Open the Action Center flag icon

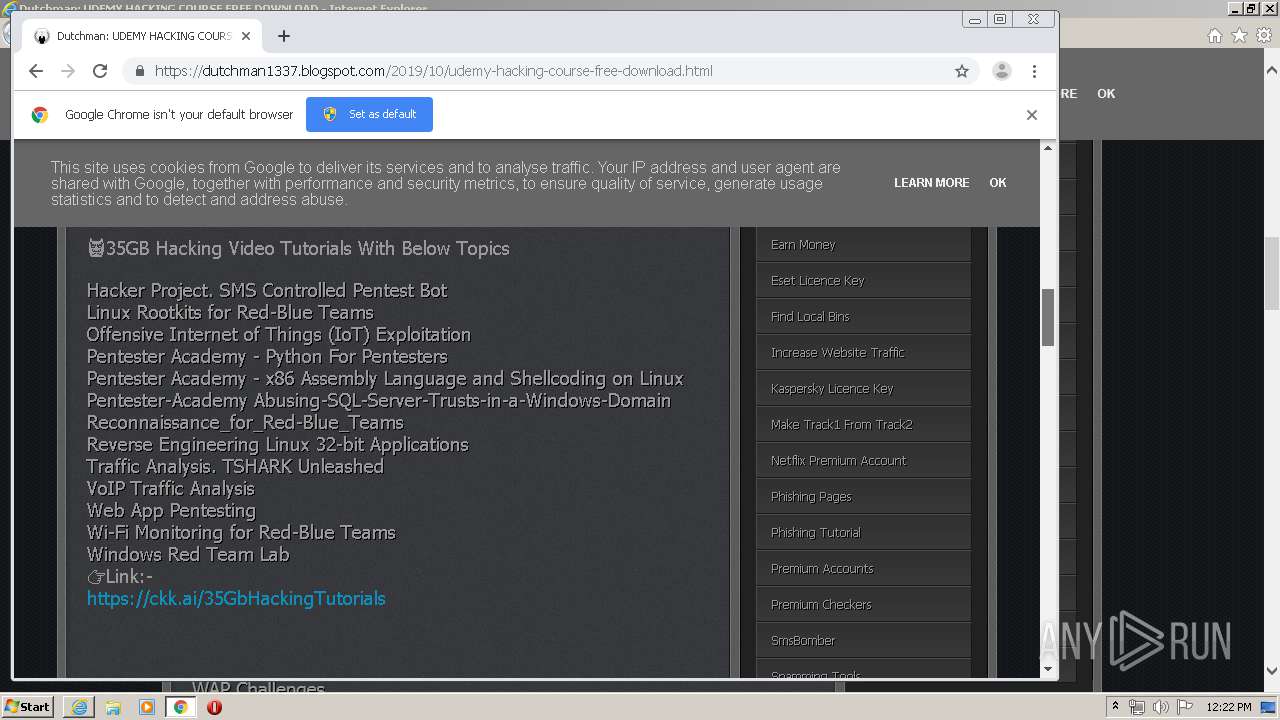1184,707
